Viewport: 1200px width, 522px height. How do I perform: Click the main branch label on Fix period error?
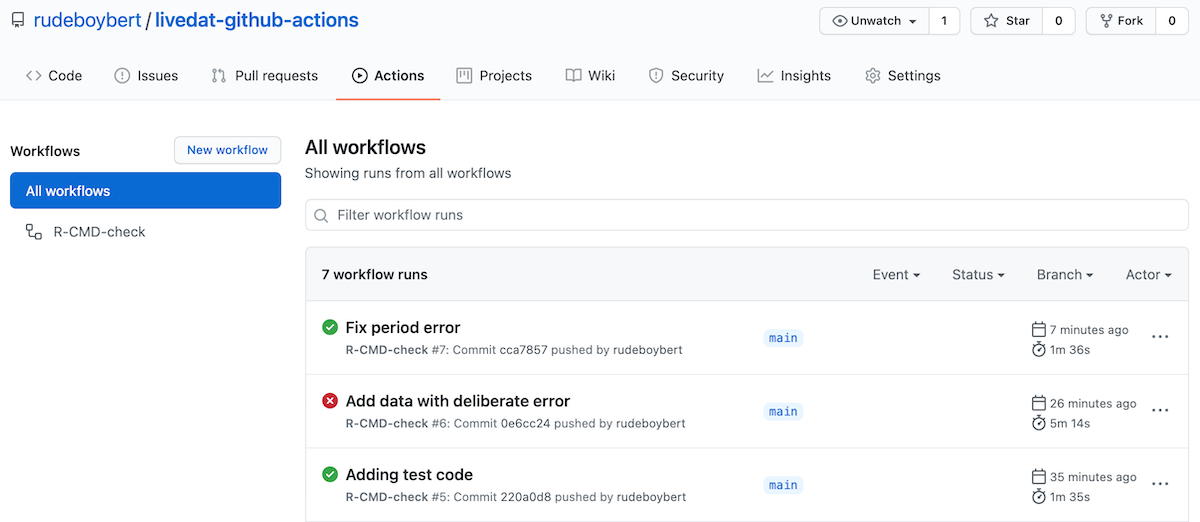coord(783,338)
